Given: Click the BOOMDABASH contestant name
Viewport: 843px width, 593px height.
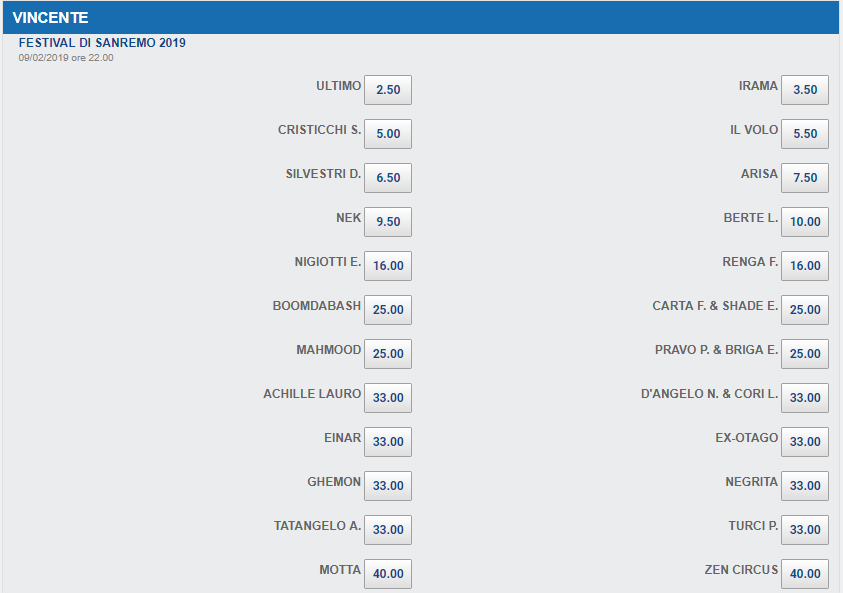Looking at the screenshot, I should [317, 306].
